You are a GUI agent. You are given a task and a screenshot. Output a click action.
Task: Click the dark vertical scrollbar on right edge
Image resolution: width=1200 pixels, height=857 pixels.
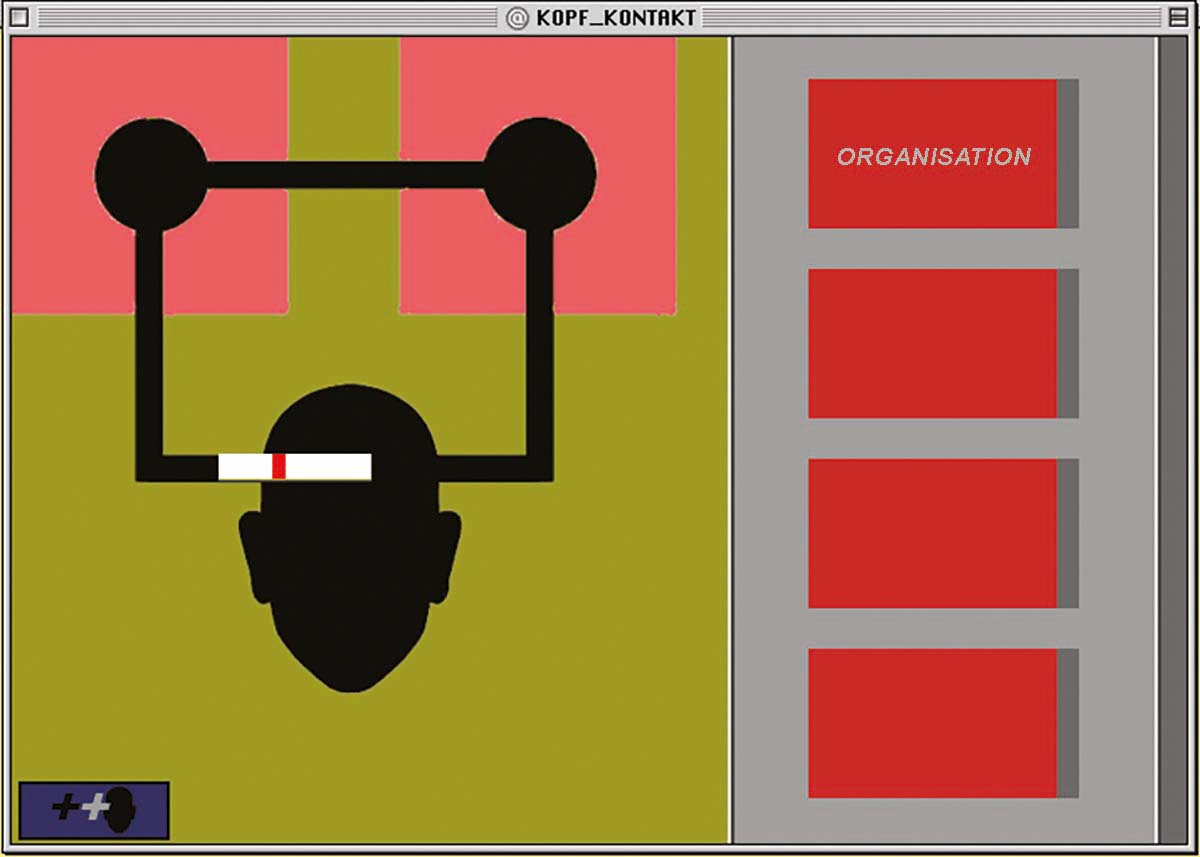[x=1172, y=440]
